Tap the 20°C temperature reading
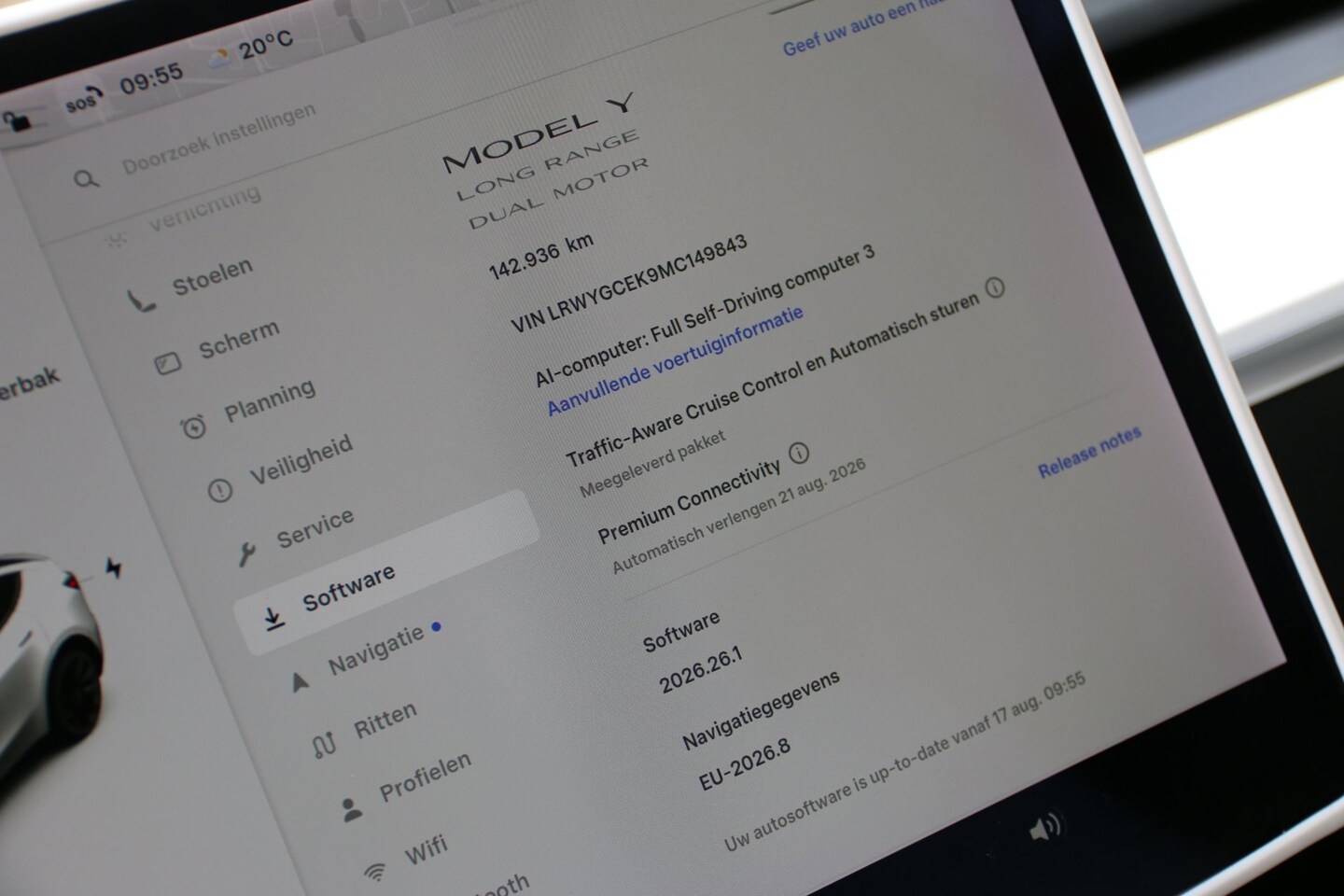The image size is (1344, 896). click(266, 43)
